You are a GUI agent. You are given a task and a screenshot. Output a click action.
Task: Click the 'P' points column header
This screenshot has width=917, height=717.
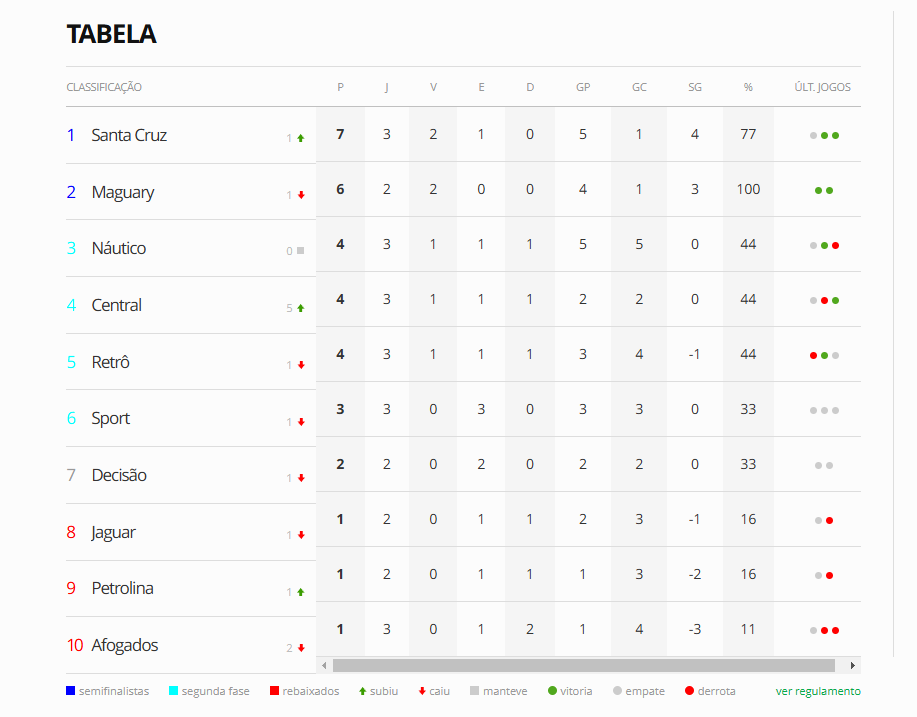340,87
